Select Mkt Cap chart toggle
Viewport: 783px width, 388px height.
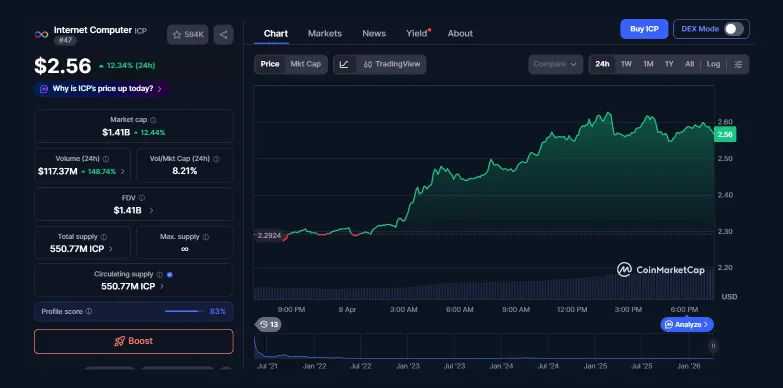(x=306, y=64)
